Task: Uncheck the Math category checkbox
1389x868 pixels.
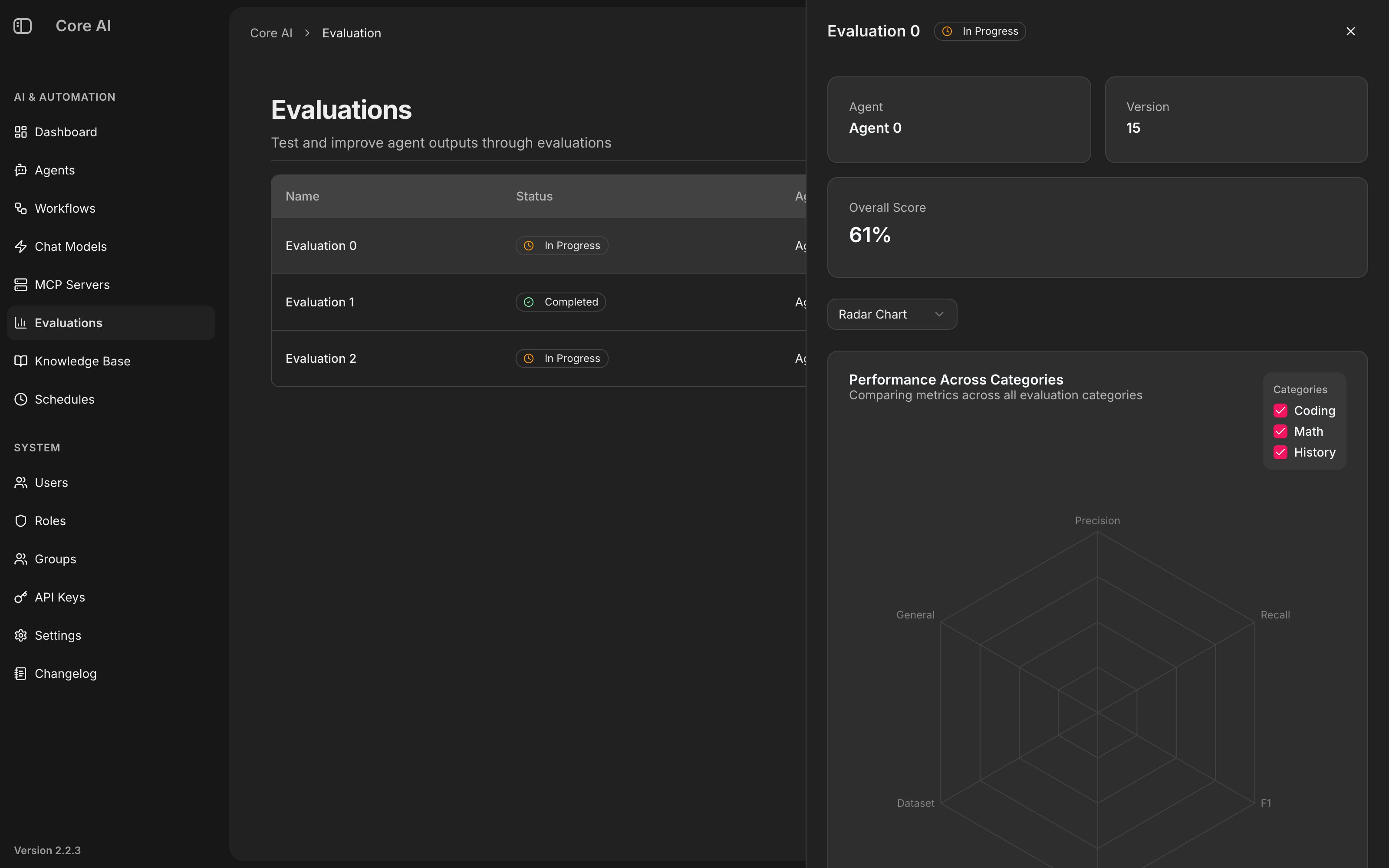Action: click(1280, 431)
